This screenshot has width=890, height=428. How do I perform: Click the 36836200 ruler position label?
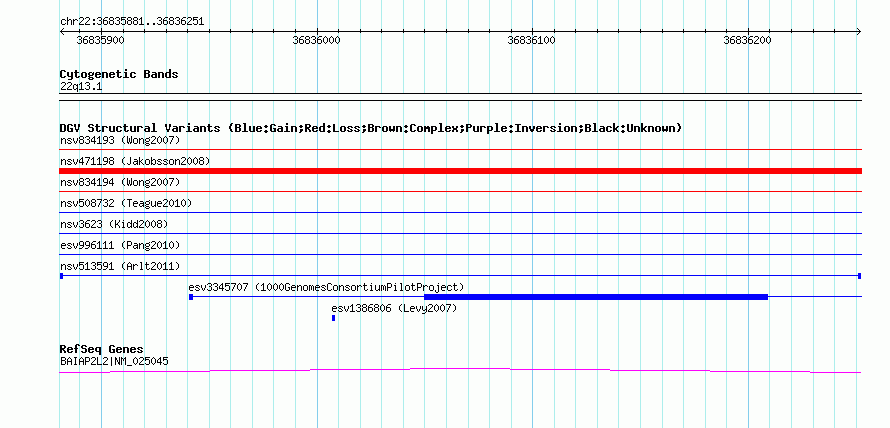(748, 40)
